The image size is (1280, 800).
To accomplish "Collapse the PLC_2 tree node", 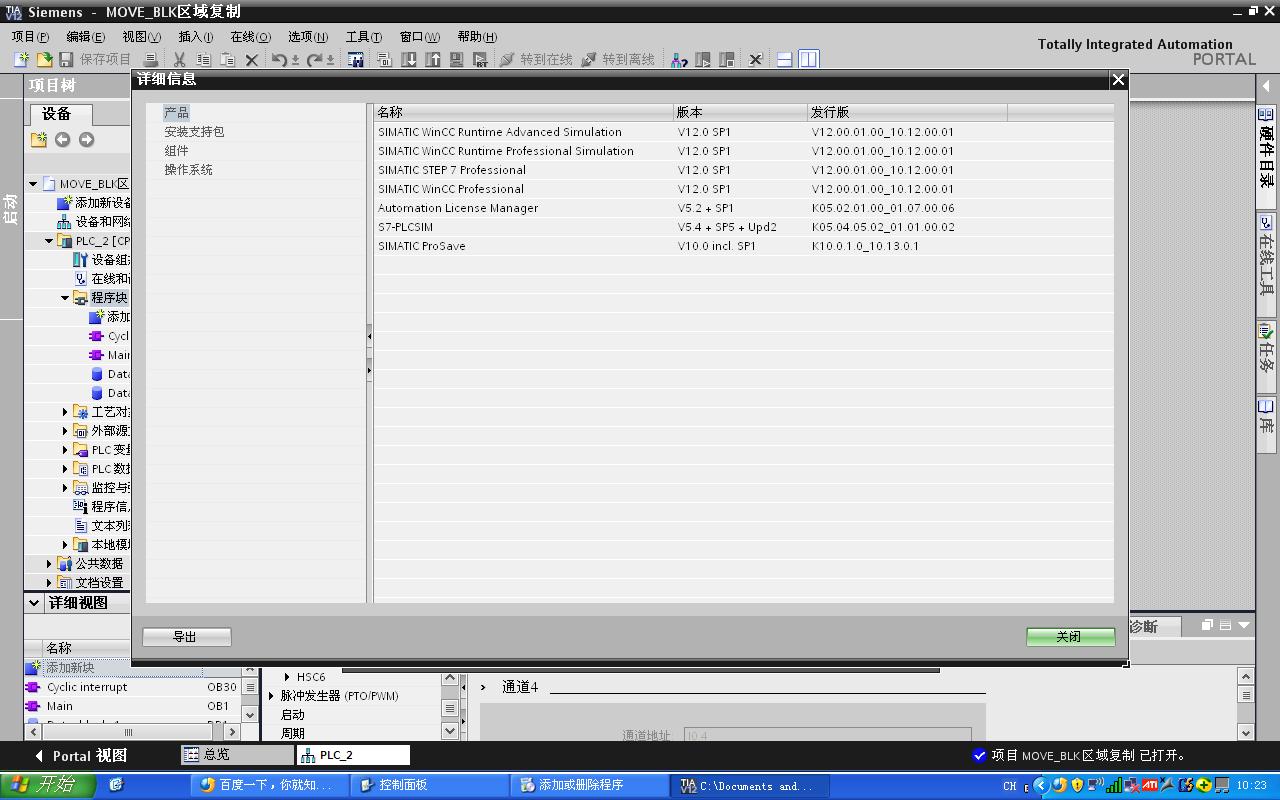I will (x=49, y=241).
